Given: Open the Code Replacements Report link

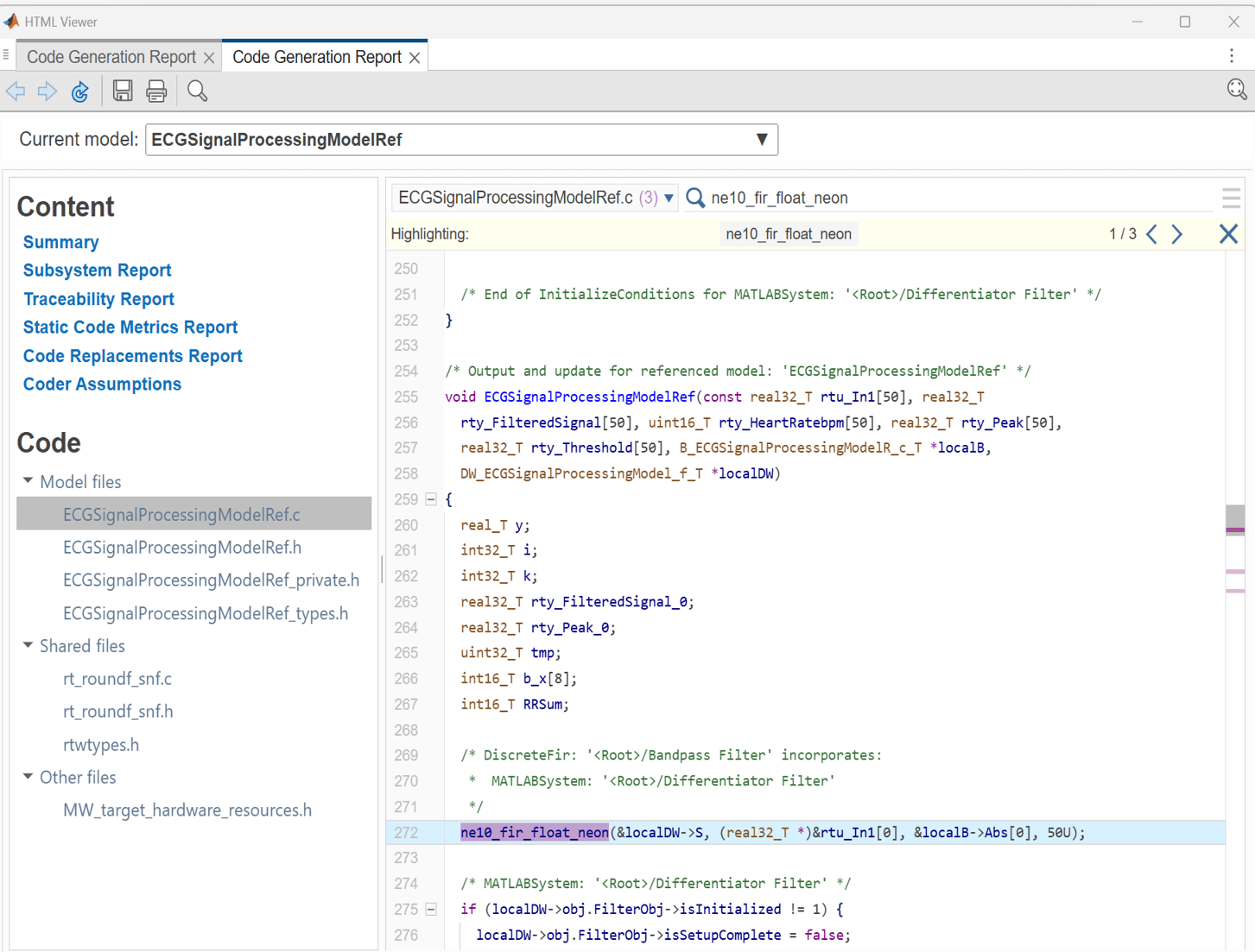Looking at the screenshot, I should pos(132,356).
